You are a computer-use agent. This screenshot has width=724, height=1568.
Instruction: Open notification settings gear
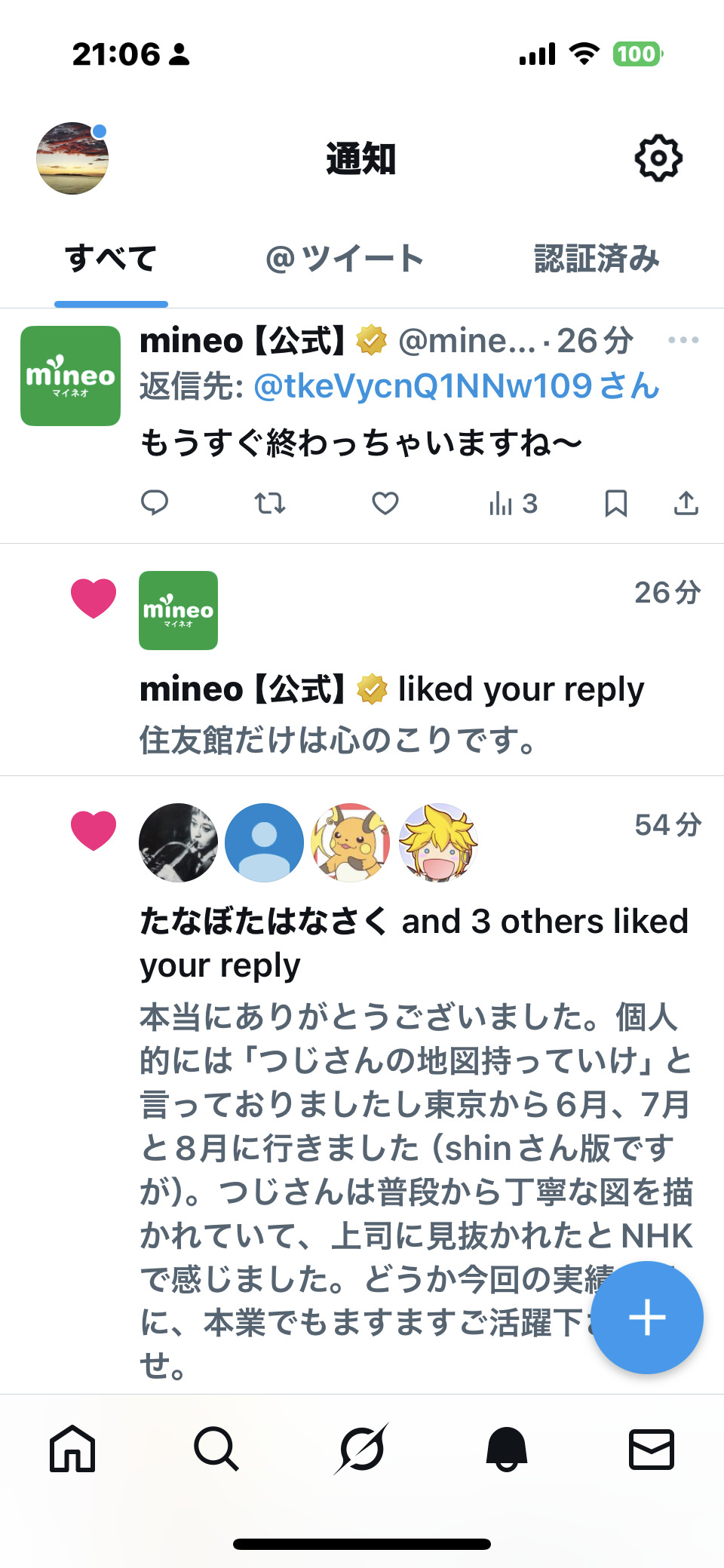pos(658,158)
